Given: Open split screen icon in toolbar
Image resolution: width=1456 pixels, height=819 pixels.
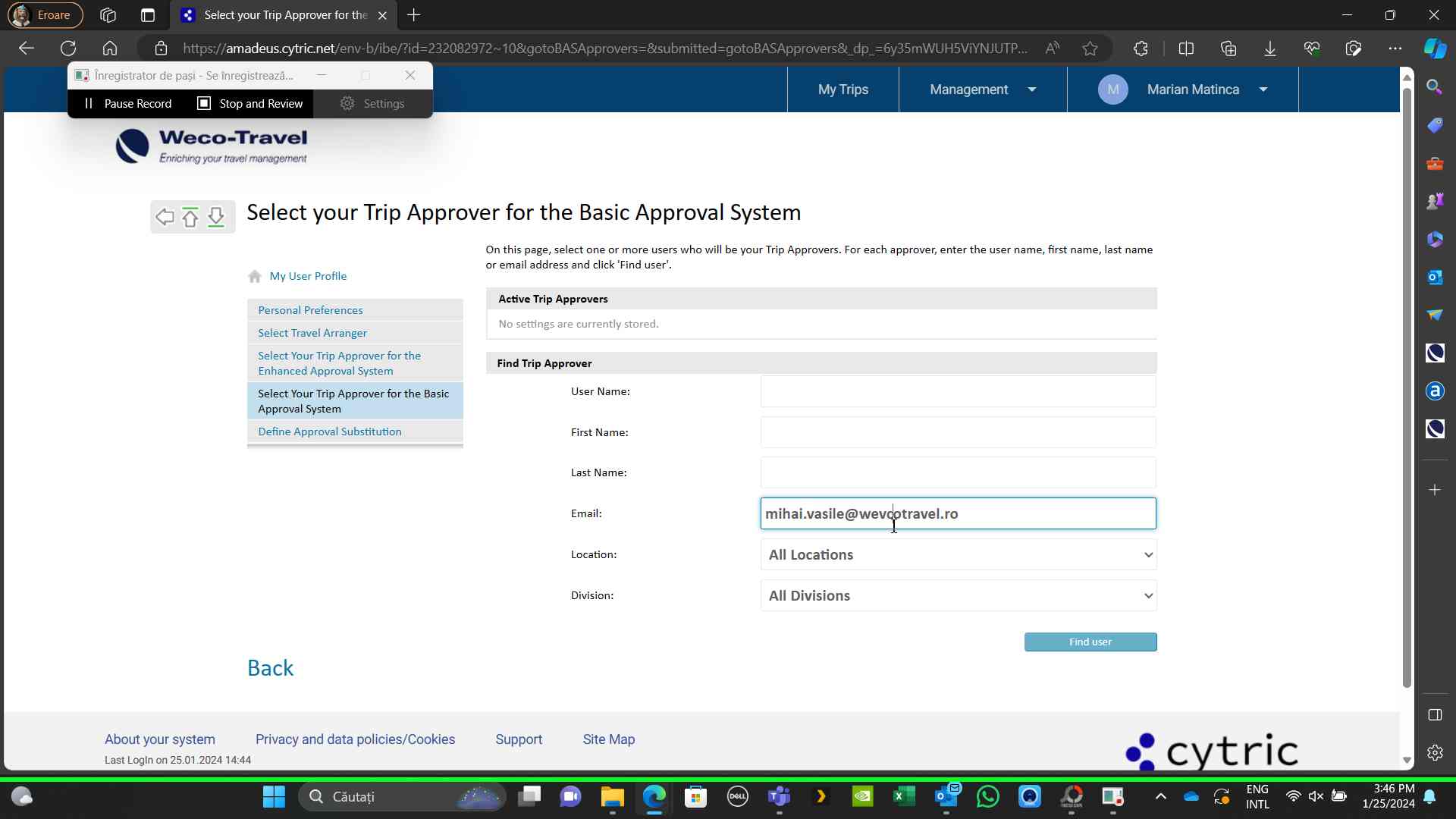Looking at the screenshot, I should 1187,49.
